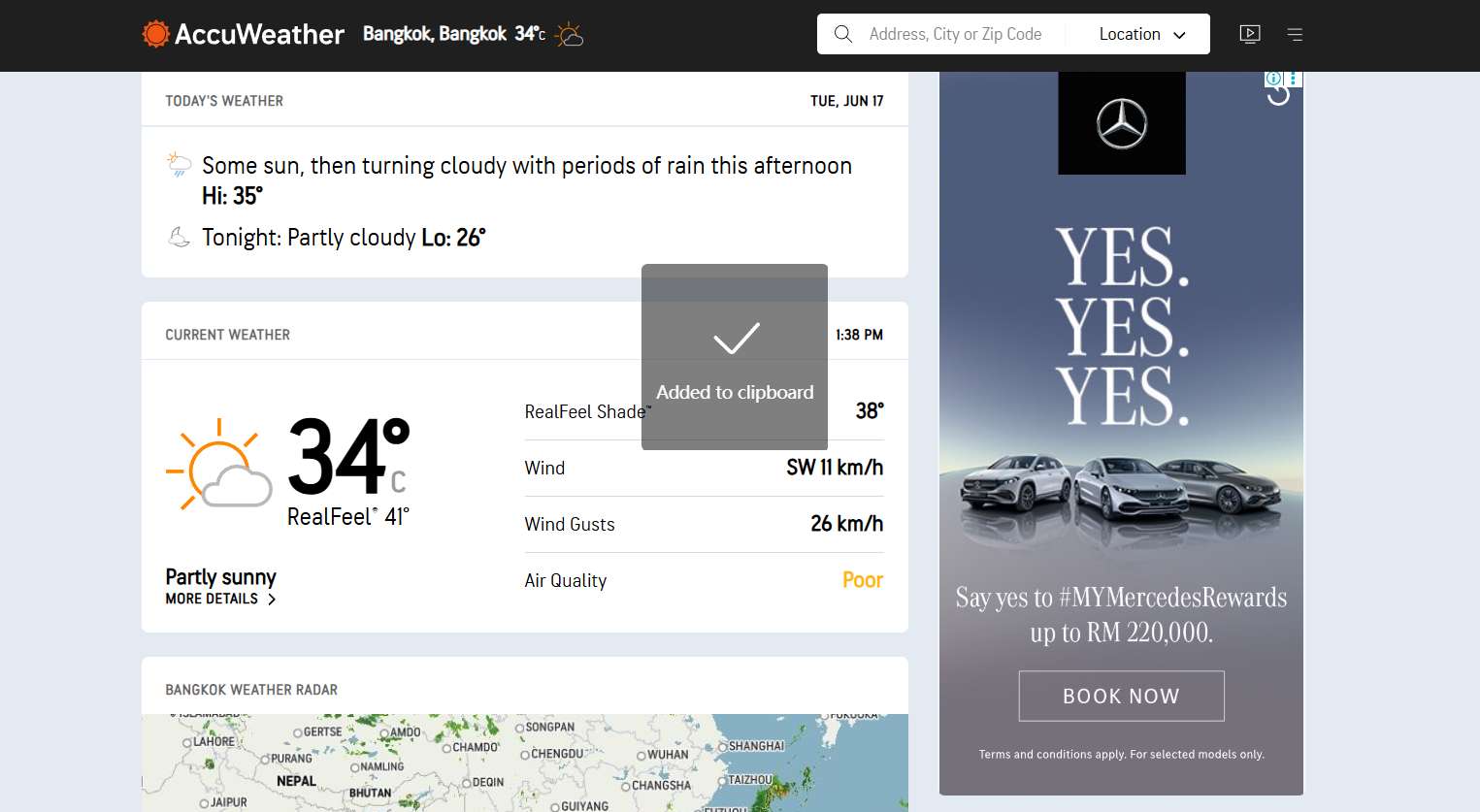Click the AccuWeather sun logo

coord(155,34)
